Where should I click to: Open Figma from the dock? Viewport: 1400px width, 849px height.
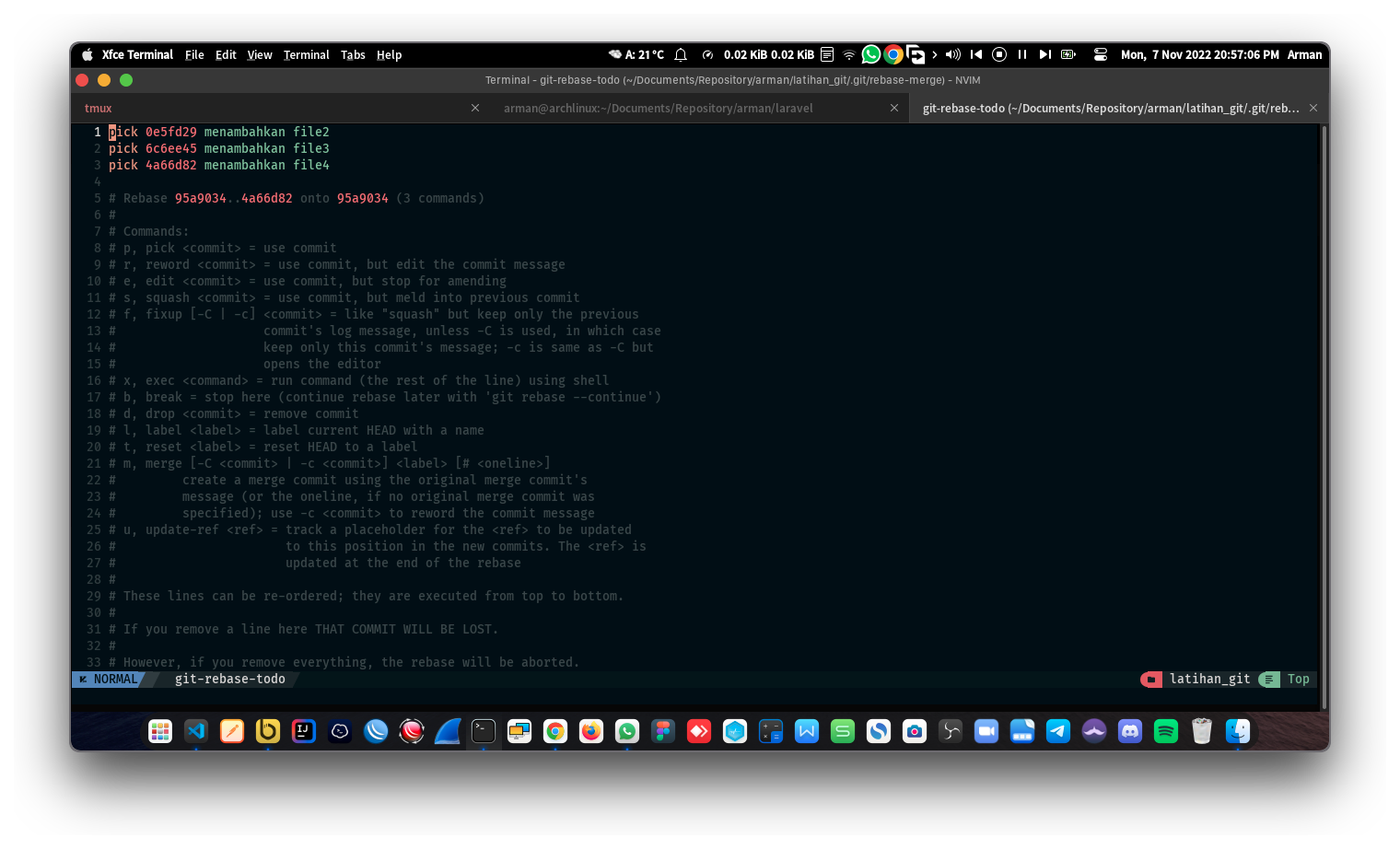tap(663, 731)
